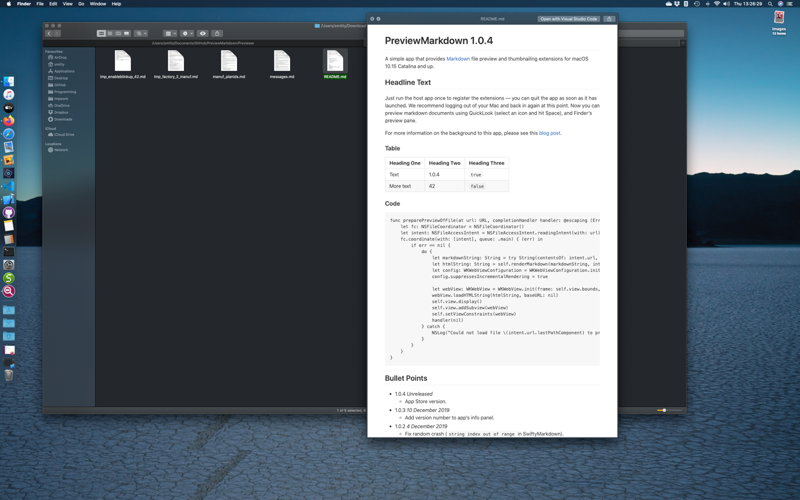Open the Go menu in menu bar

[81, 4]
